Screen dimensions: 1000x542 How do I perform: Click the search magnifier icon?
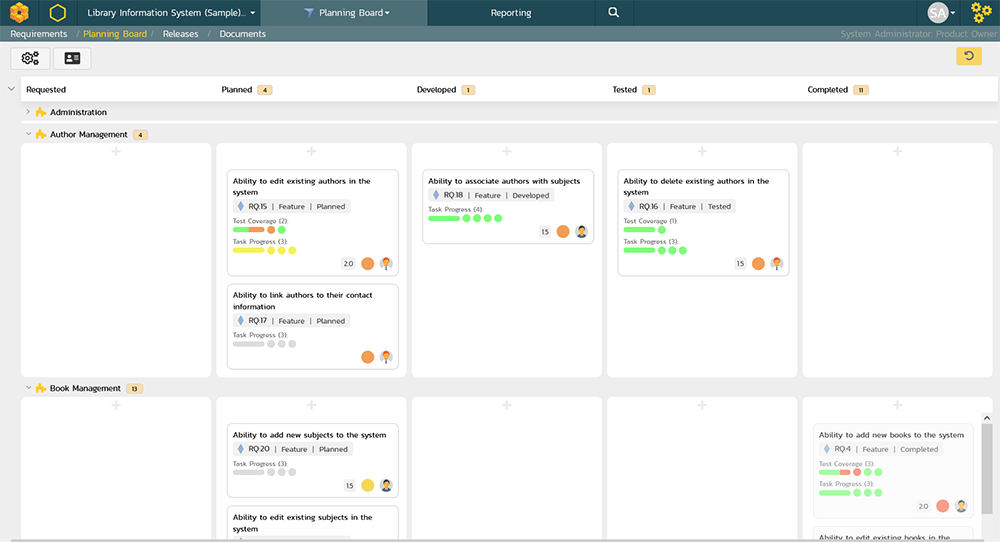pyautogui.click(x=613, y=13)
